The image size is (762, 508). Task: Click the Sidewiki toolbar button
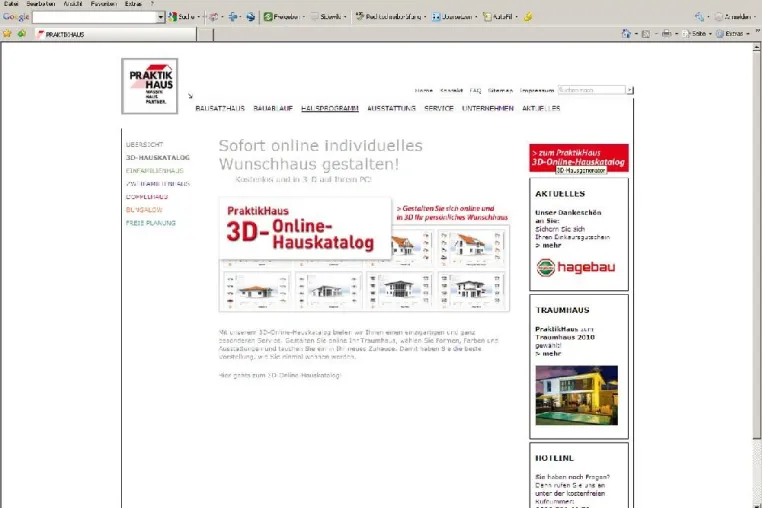(x=326, y=17)
